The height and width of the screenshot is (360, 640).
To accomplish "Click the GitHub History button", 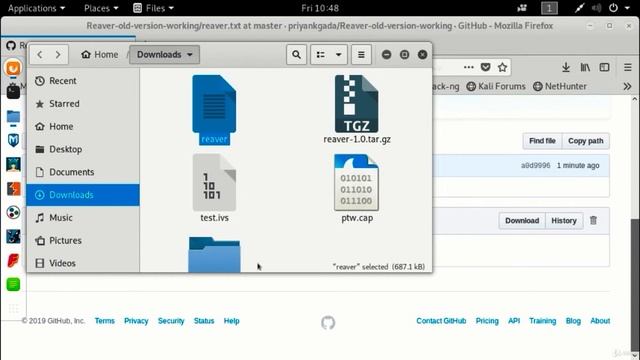I will tap(564, 221).
